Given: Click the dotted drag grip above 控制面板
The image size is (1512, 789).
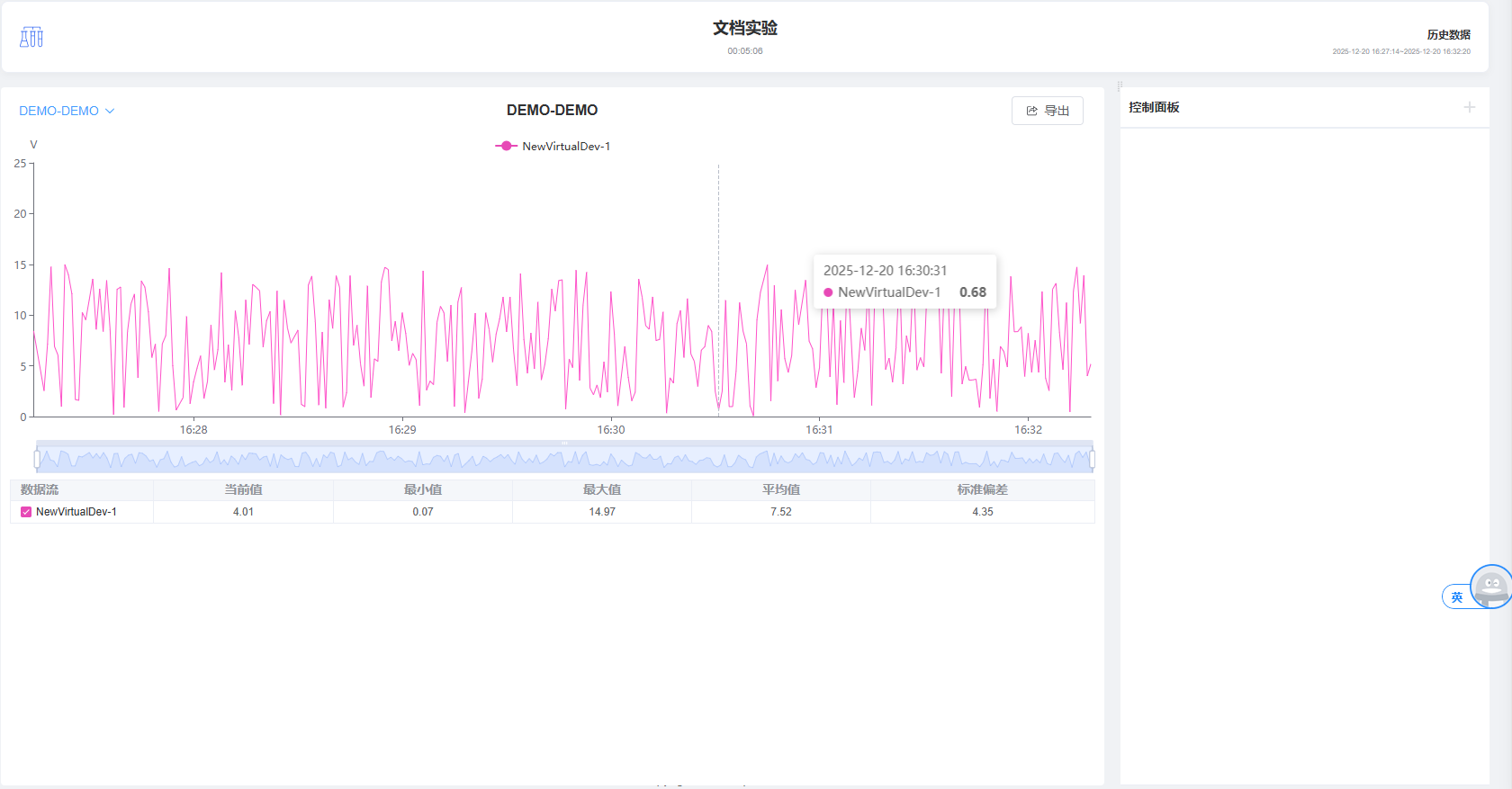Looking at the screenshot, I should [1120, 86].
